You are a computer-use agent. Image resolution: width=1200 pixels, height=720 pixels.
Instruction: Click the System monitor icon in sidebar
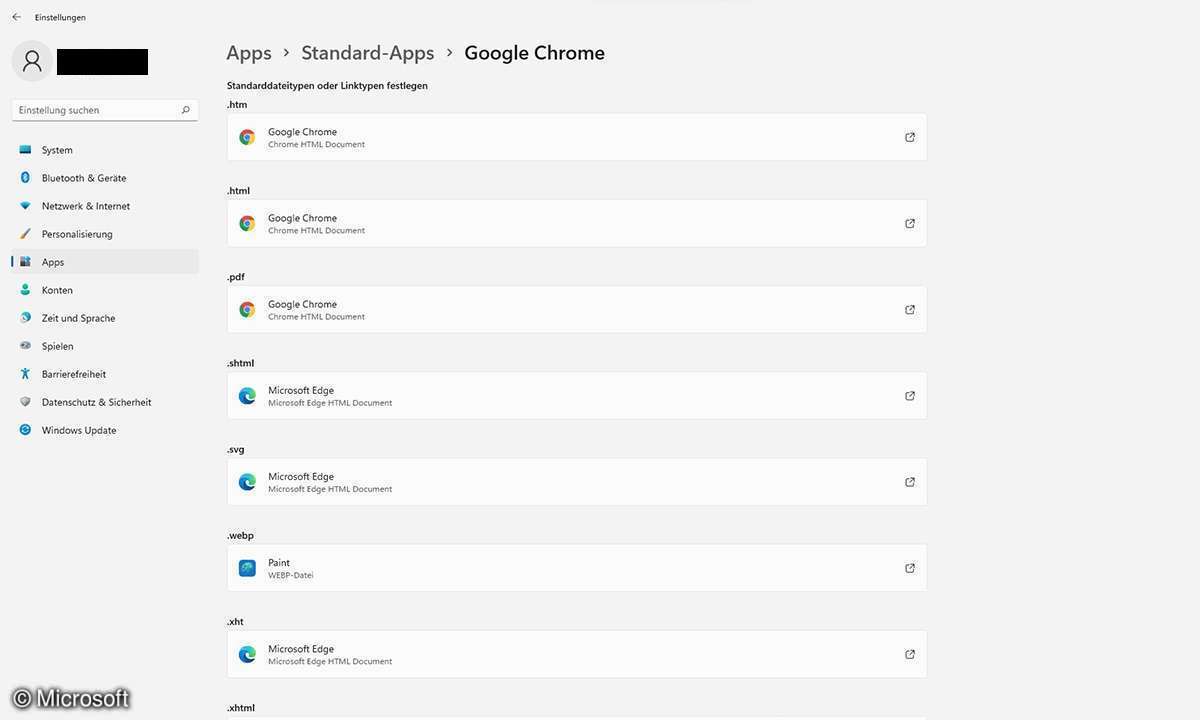point(25,150)
